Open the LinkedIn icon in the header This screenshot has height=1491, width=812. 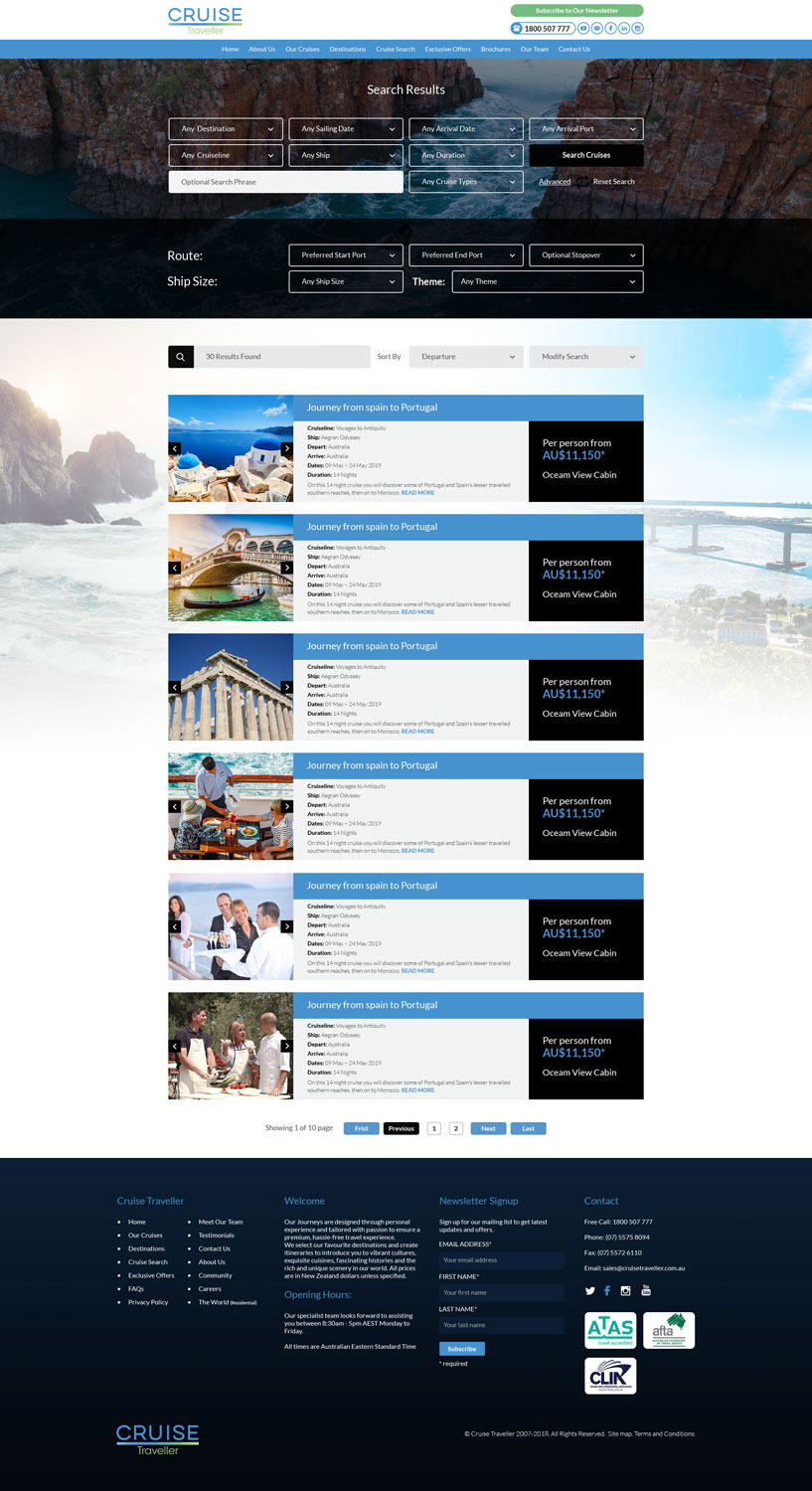point(624,28)
